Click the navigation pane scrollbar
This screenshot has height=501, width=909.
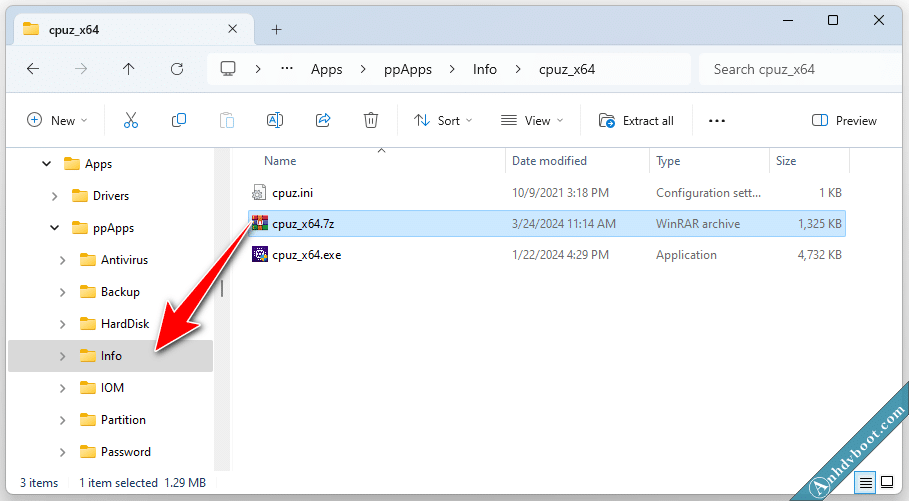click(222, 290)
